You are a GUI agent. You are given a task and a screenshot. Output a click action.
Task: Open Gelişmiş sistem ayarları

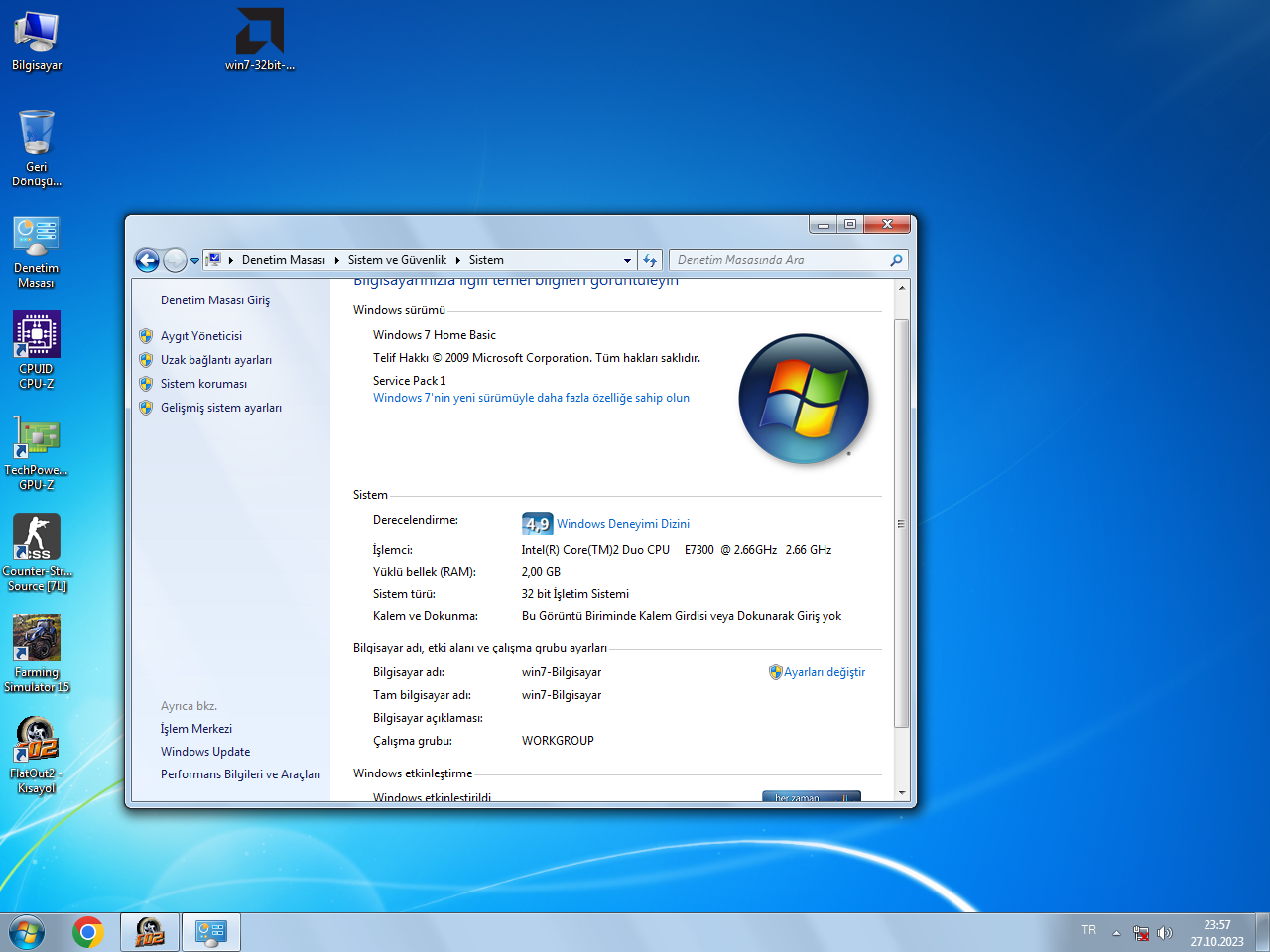[221, 408]
